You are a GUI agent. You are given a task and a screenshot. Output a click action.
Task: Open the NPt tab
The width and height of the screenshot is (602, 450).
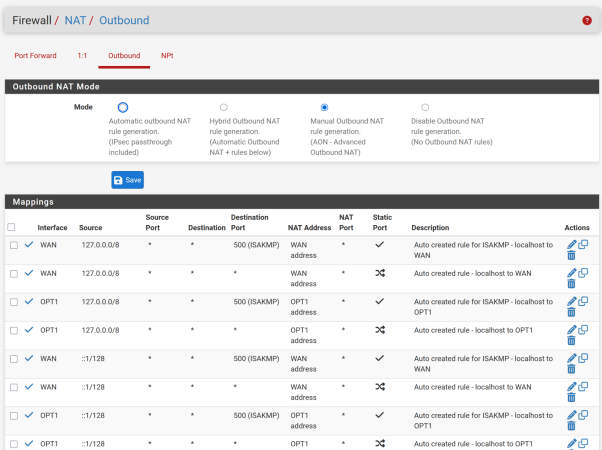(167, 56)
